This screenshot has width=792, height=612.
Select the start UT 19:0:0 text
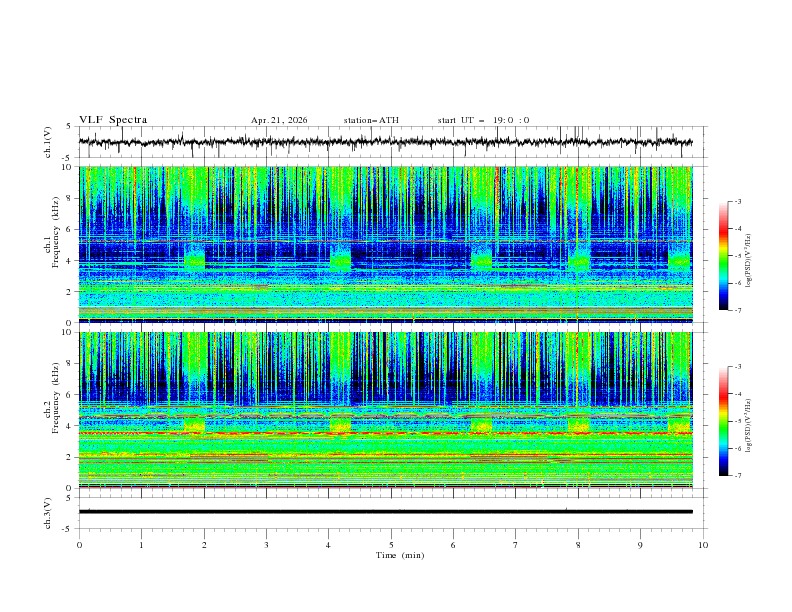click(x=483, y=120)
